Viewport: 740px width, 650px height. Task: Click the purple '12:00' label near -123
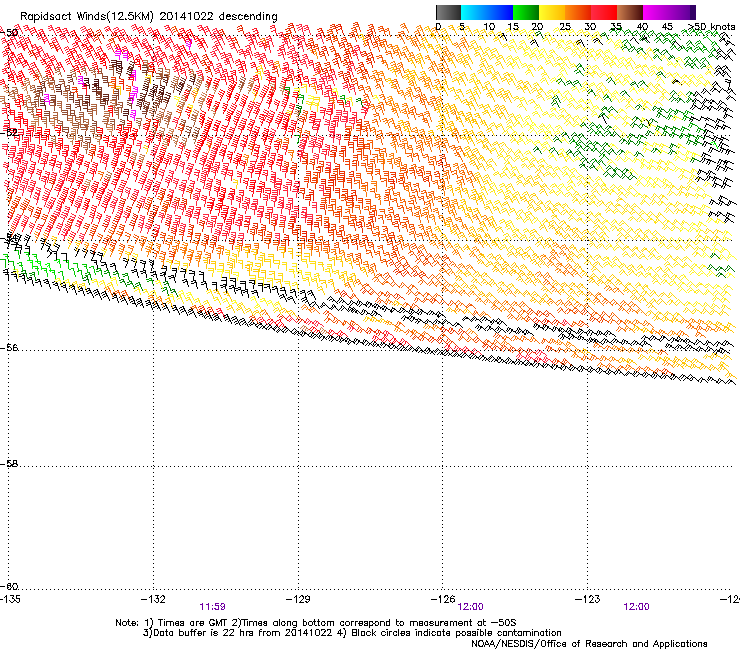[x=636, y=607]
